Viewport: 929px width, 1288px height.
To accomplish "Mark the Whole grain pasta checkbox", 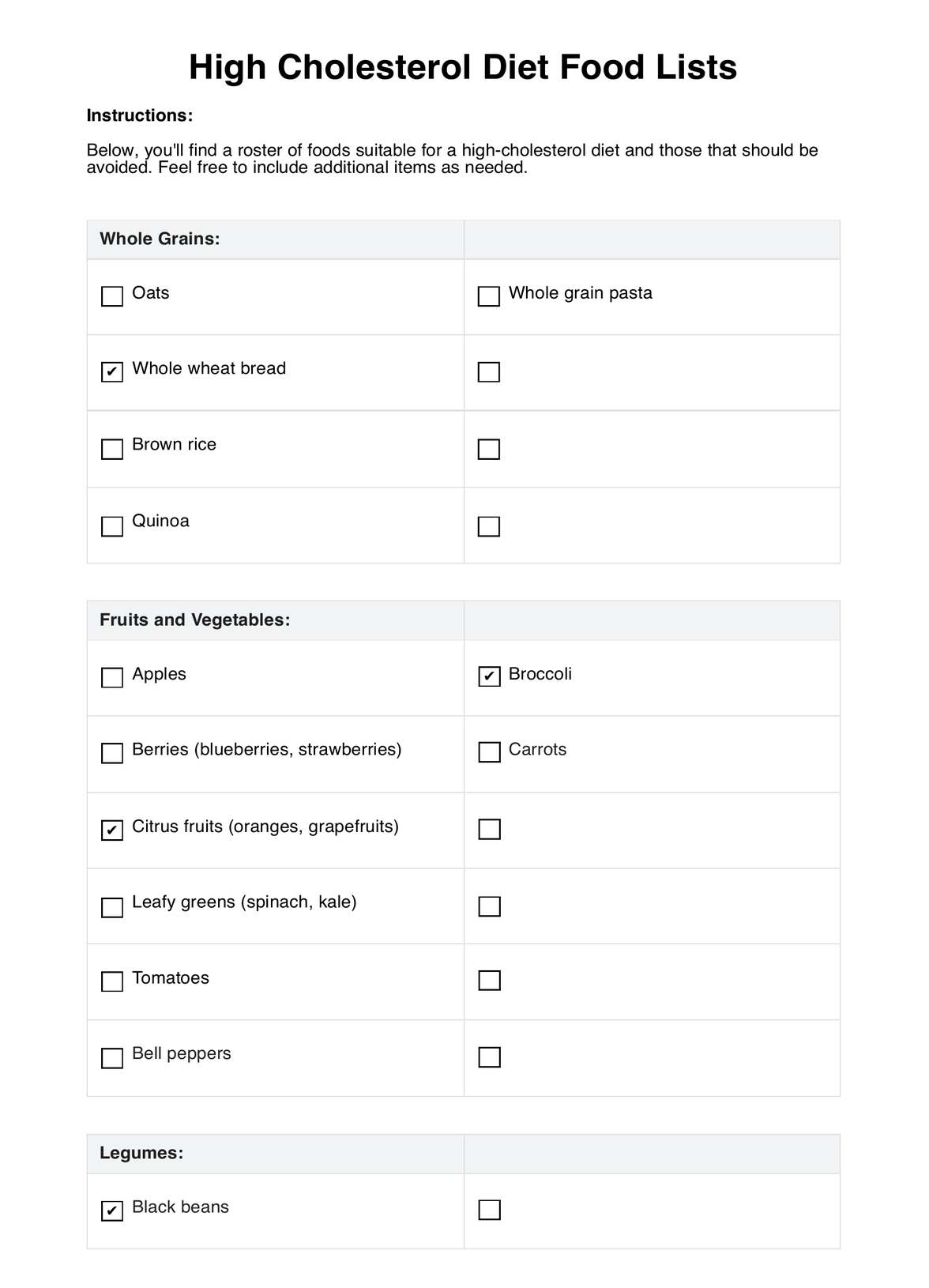I will point(489,296).
